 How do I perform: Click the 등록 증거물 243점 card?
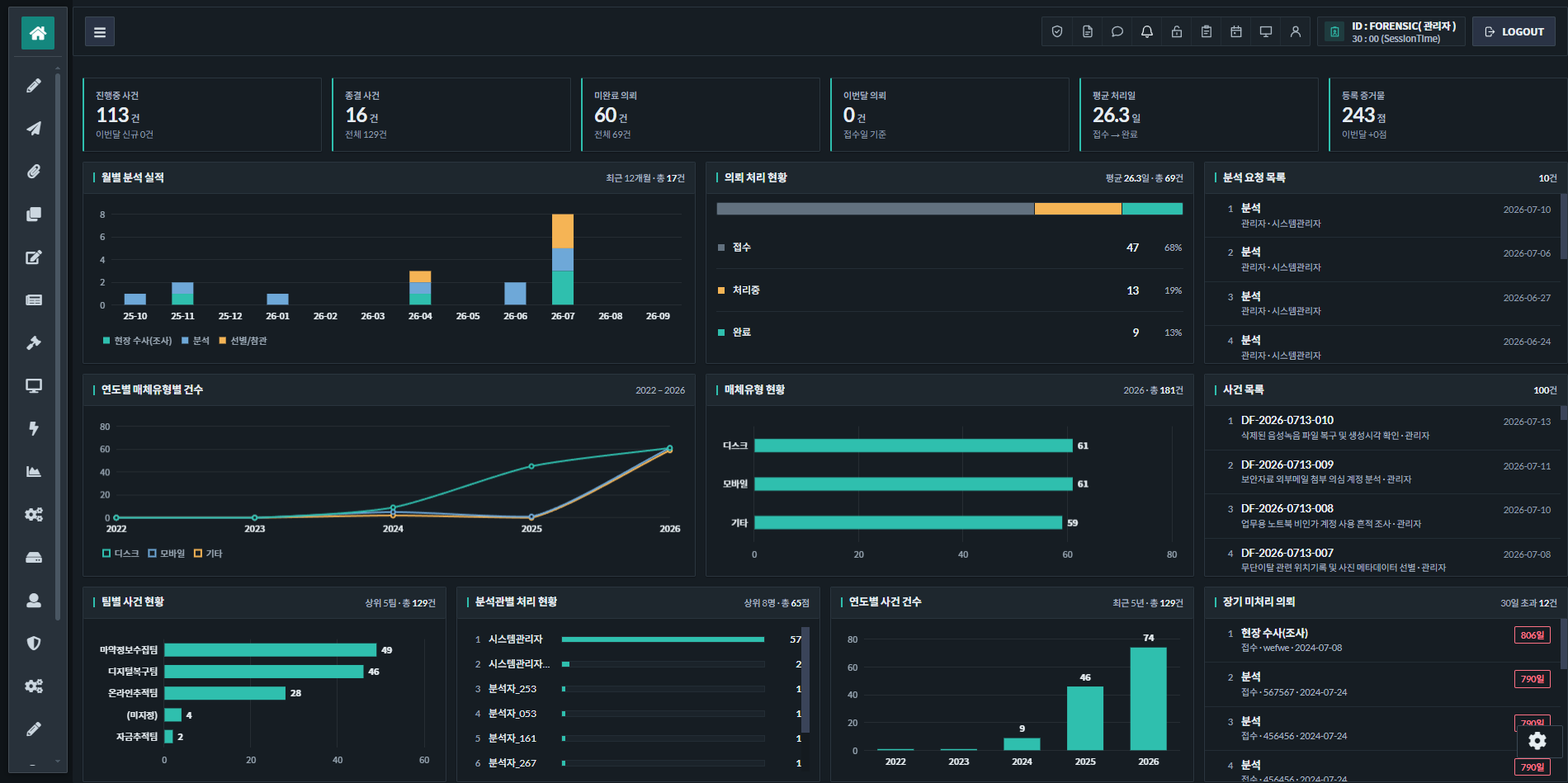[1448, 115]
